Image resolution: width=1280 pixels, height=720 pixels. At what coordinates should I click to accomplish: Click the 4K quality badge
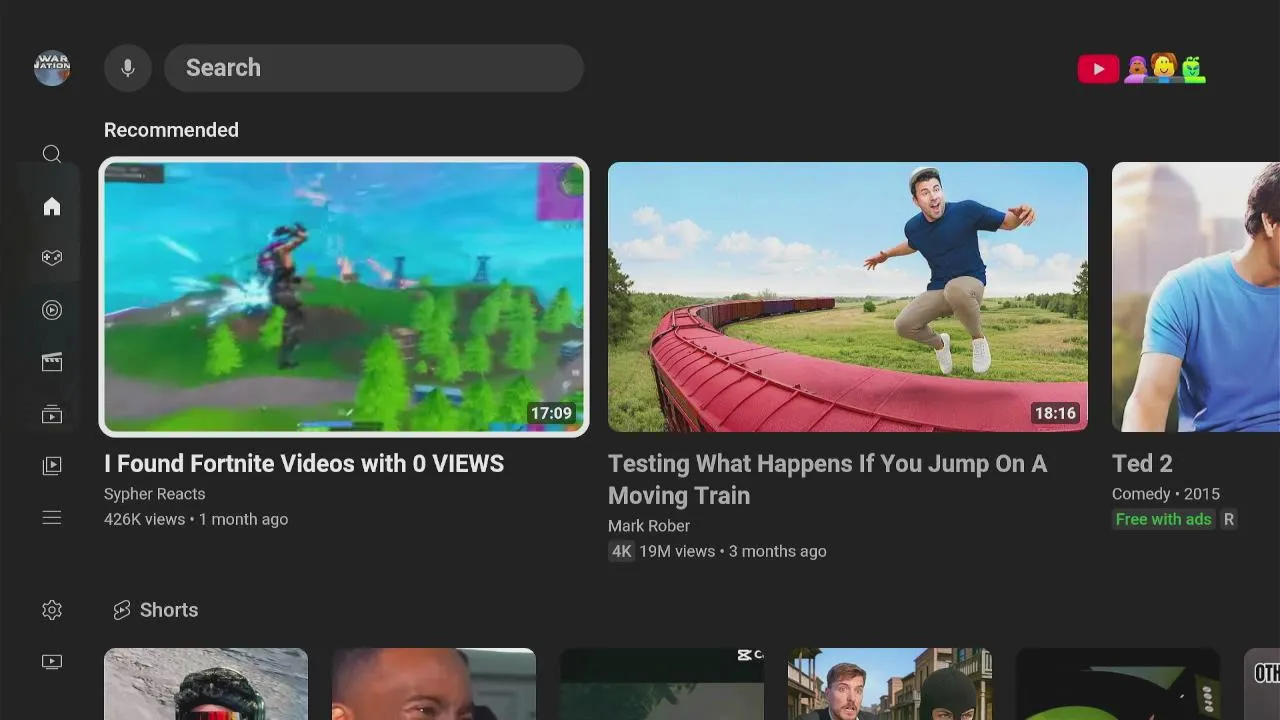coord(621,551)
